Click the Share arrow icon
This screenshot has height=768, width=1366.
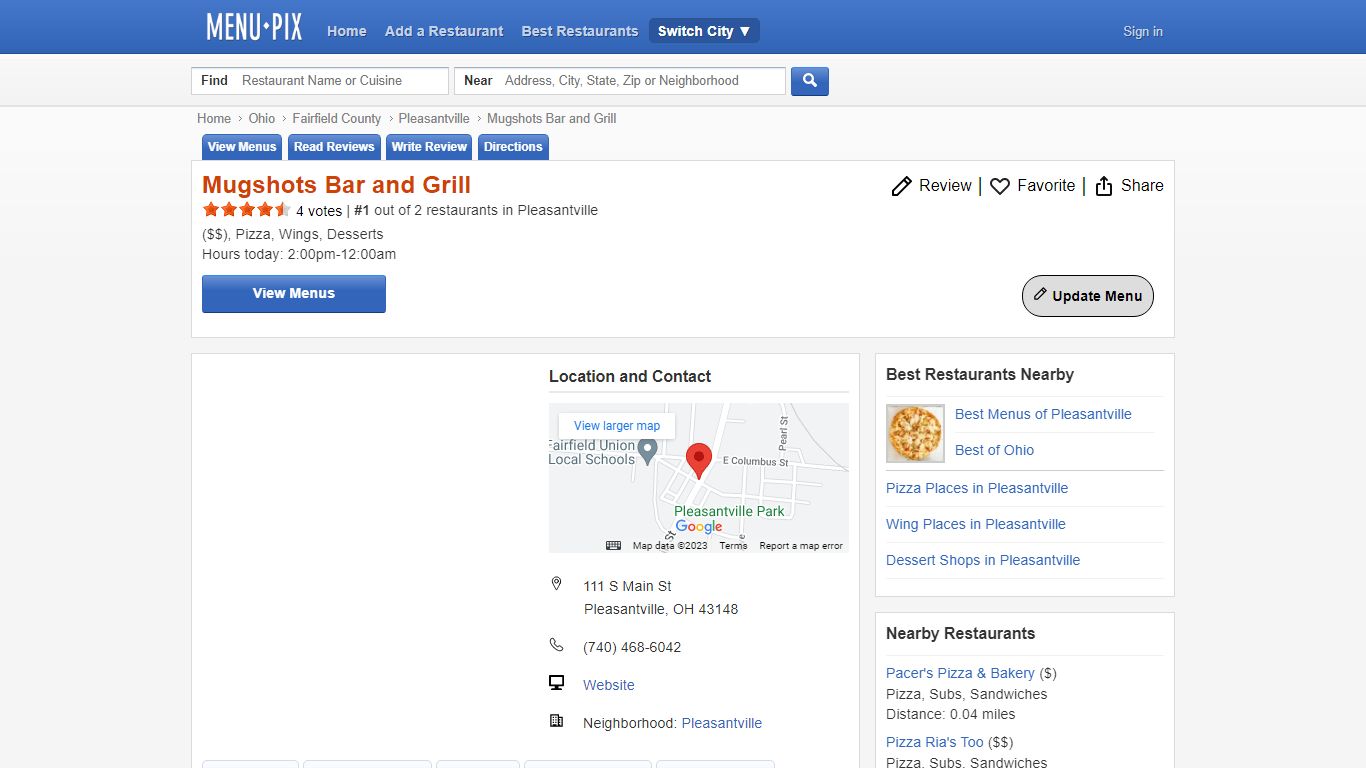(1104, 186)
